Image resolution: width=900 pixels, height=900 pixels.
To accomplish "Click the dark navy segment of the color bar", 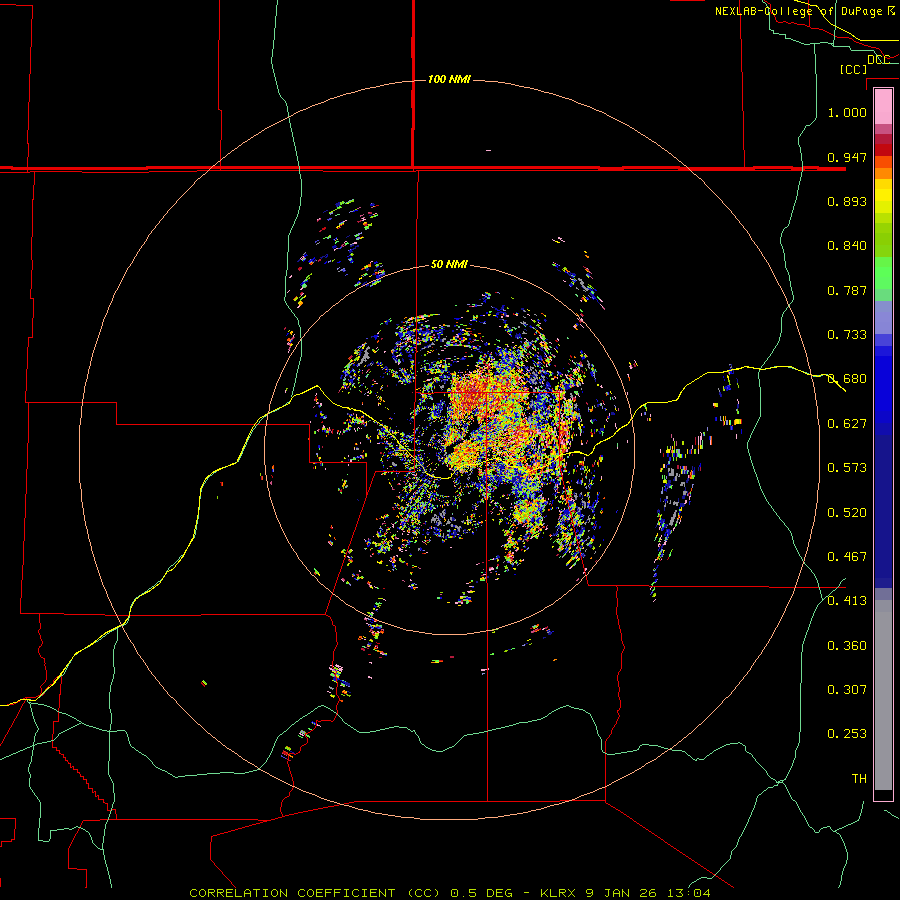I will coord(883,506).
